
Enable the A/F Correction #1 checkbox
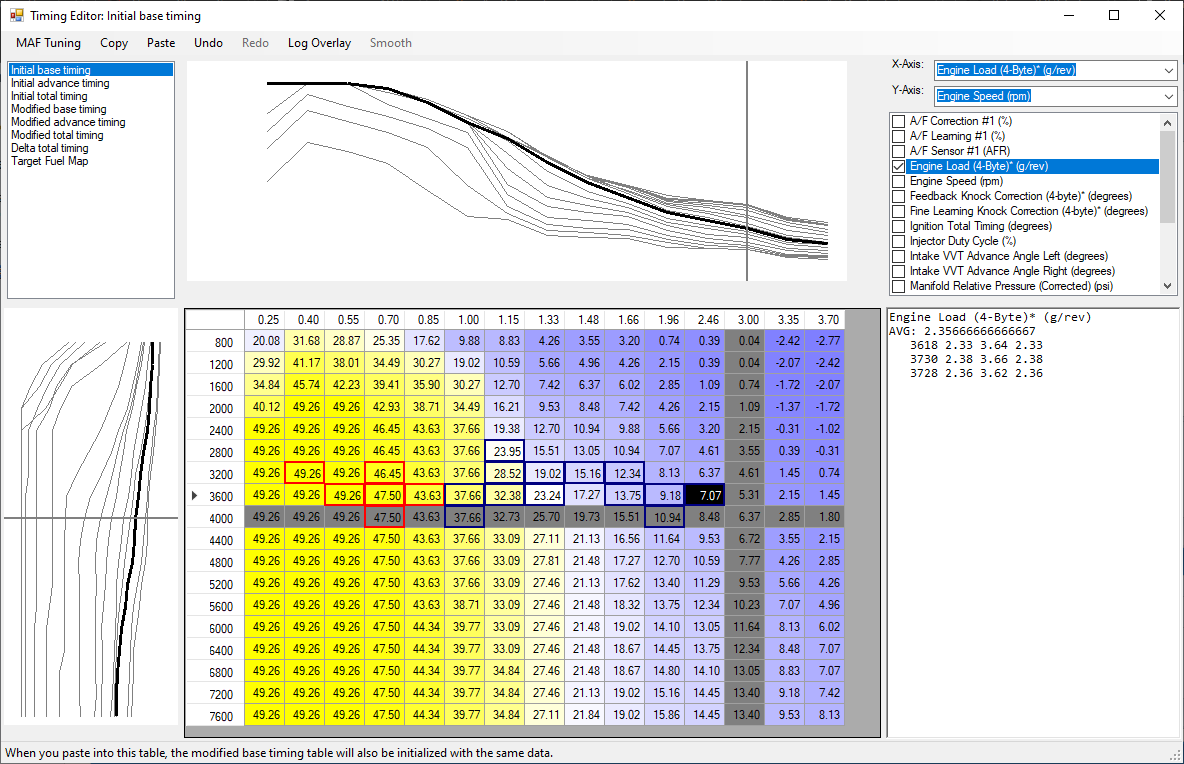click(x=898, y=121)
